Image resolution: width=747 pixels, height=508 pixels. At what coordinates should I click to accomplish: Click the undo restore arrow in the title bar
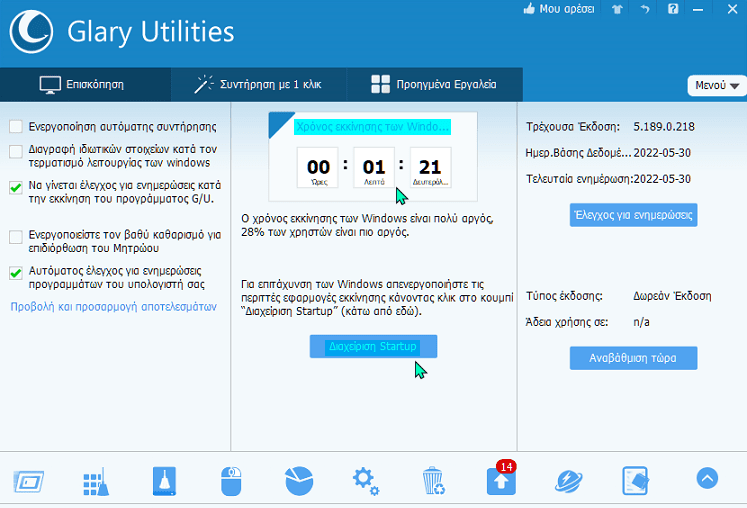[x=645, y=9]
